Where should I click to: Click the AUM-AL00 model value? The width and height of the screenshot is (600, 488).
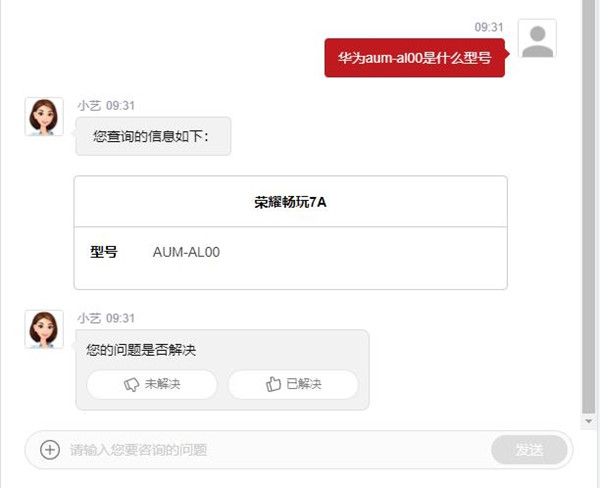(186, 252)
